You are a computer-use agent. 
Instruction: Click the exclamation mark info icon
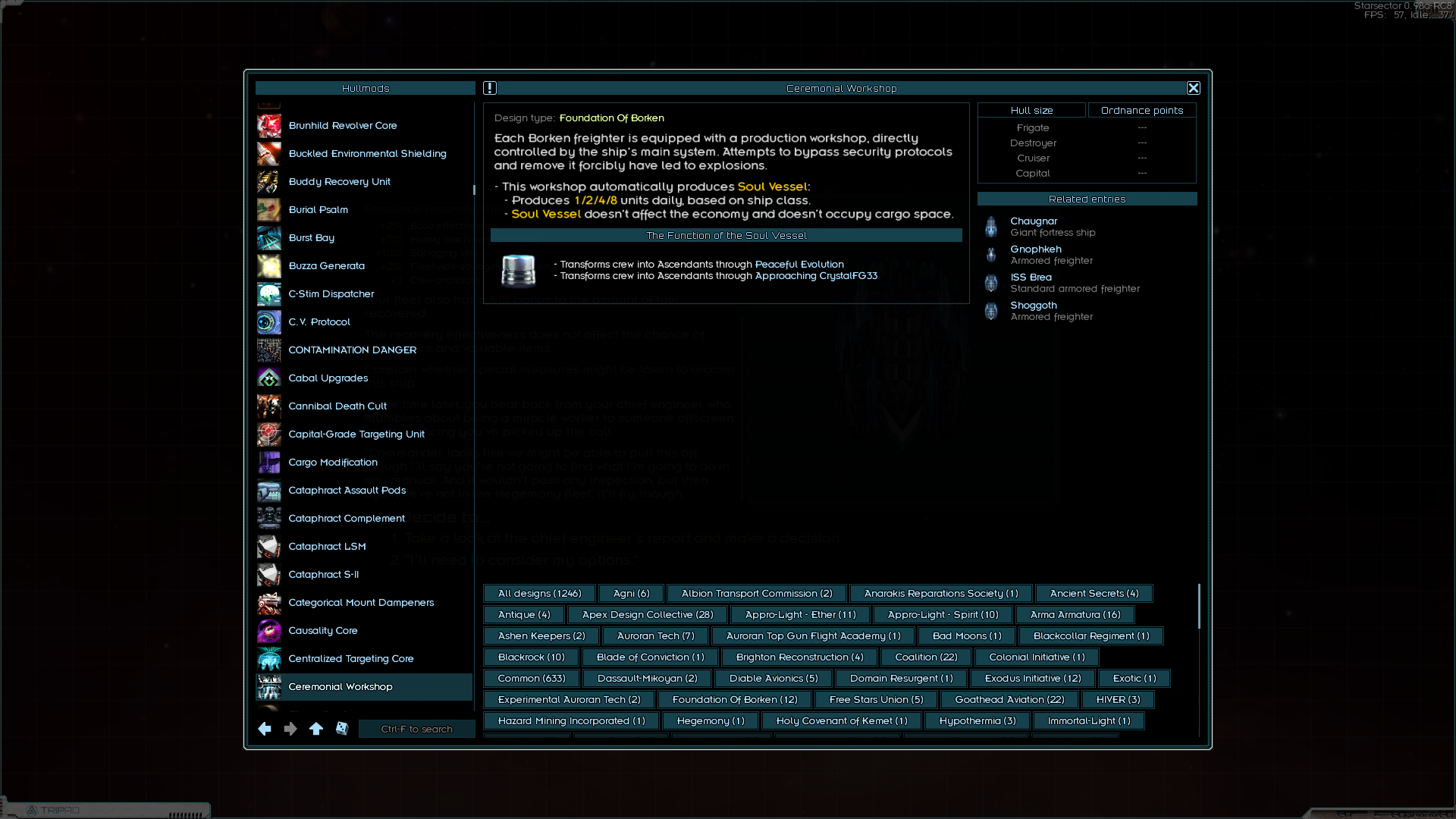[x=490, y=88]
